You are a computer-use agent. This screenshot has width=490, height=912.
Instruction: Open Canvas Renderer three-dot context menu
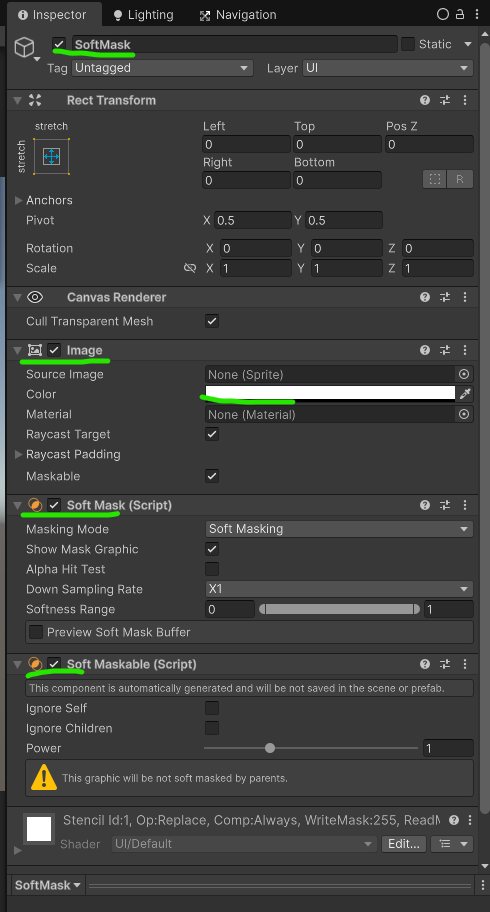point(464,297)
